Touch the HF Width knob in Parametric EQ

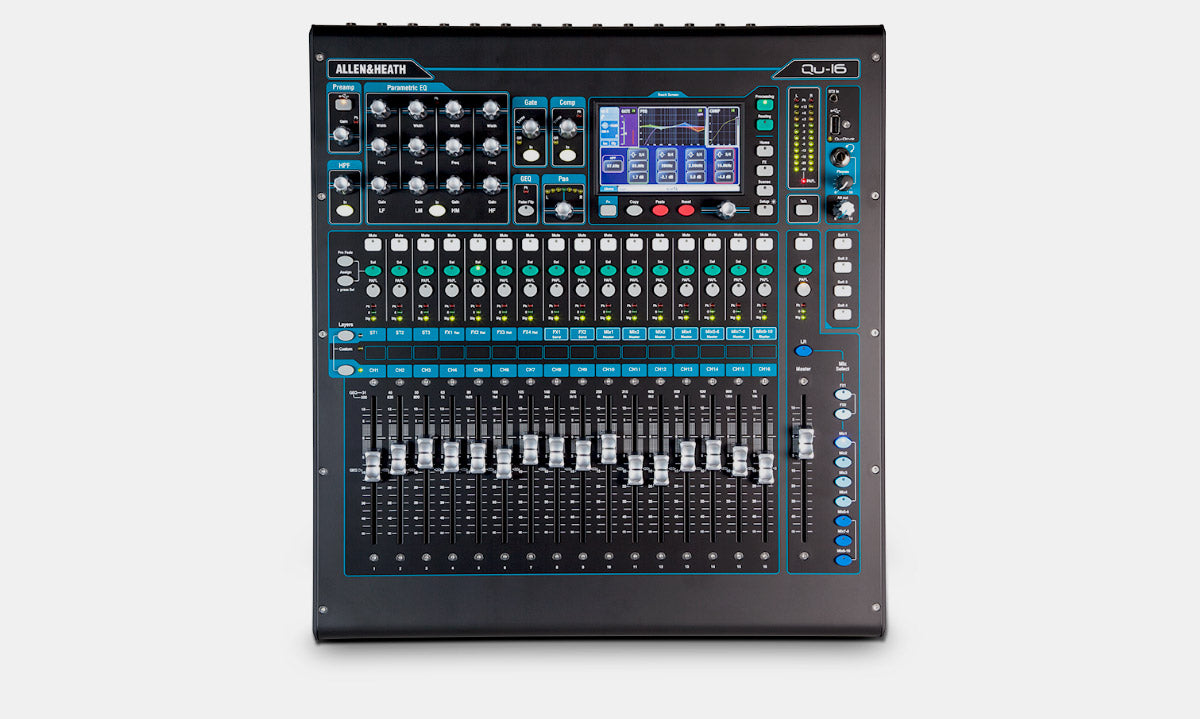491,109
